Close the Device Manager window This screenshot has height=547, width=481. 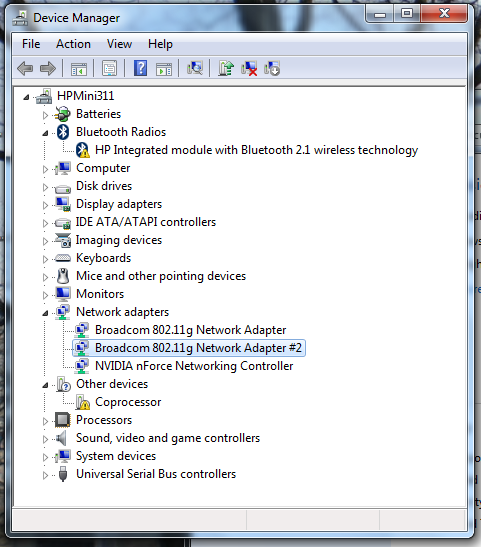[444, 14]
